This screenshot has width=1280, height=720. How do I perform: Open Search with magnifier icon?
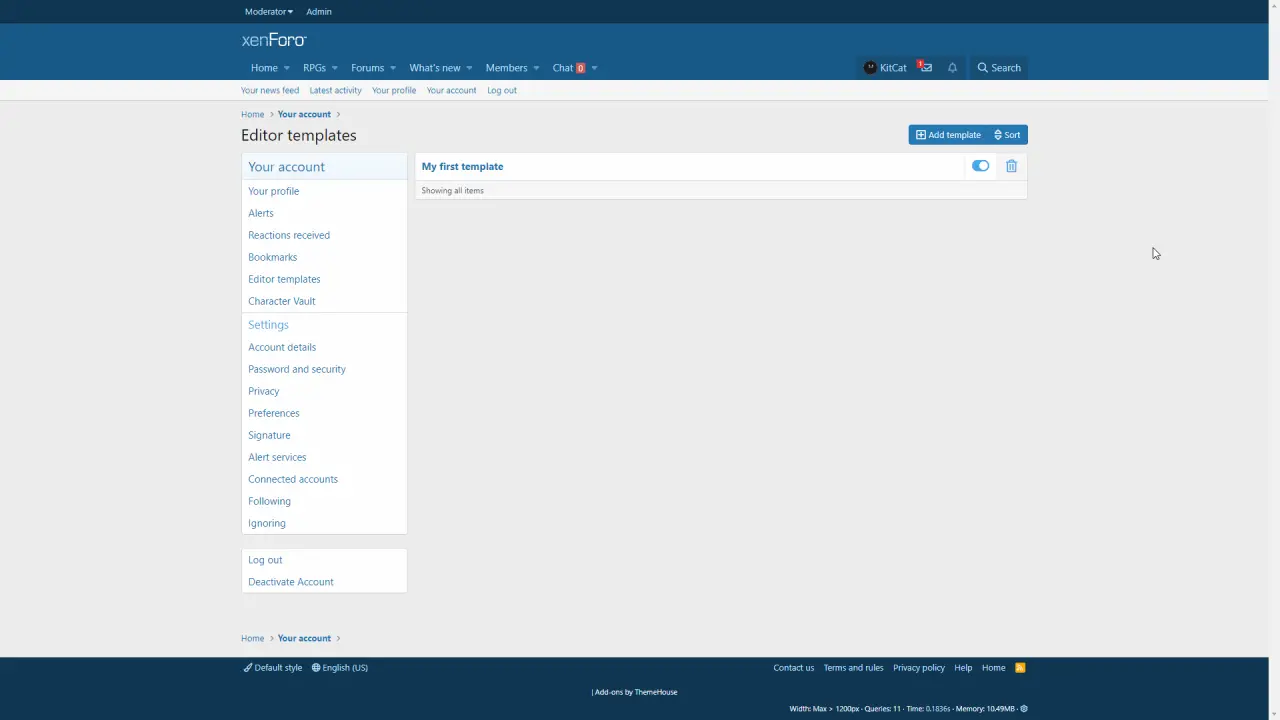pyautogui.click(x=999, y=68)
